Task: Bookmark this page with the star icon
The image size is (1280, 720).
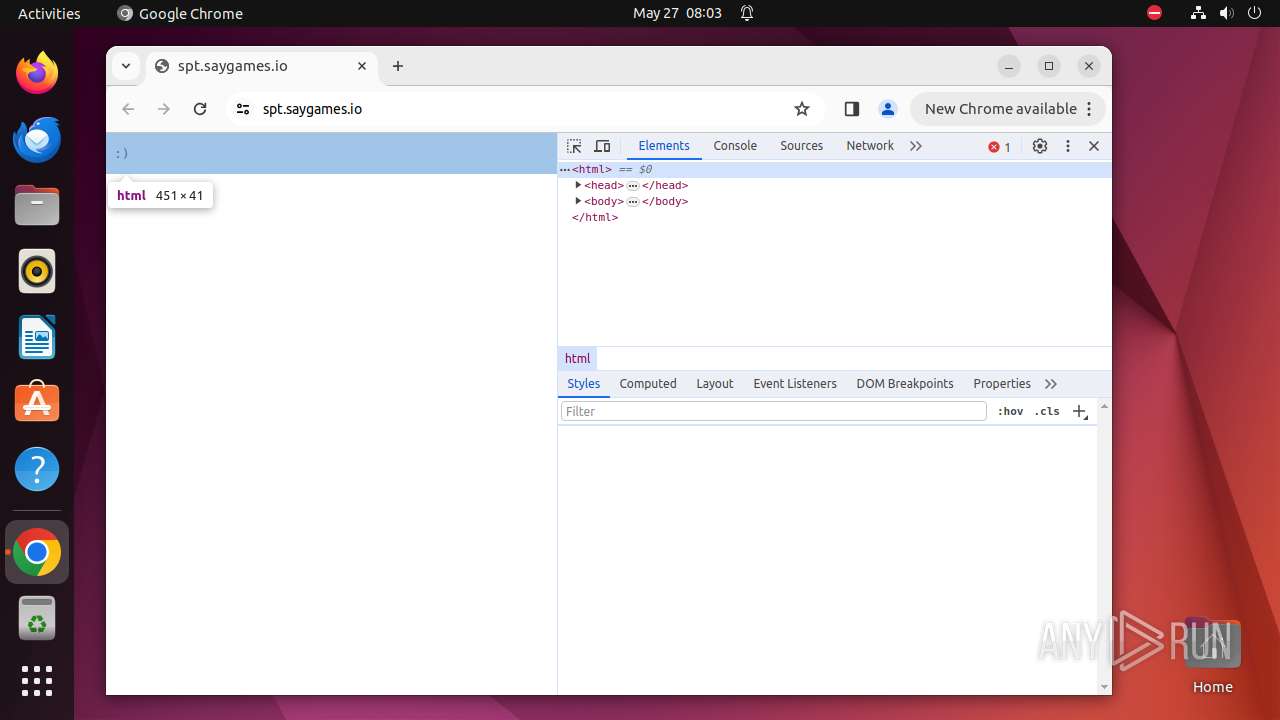Action: [x=802, y=109]
